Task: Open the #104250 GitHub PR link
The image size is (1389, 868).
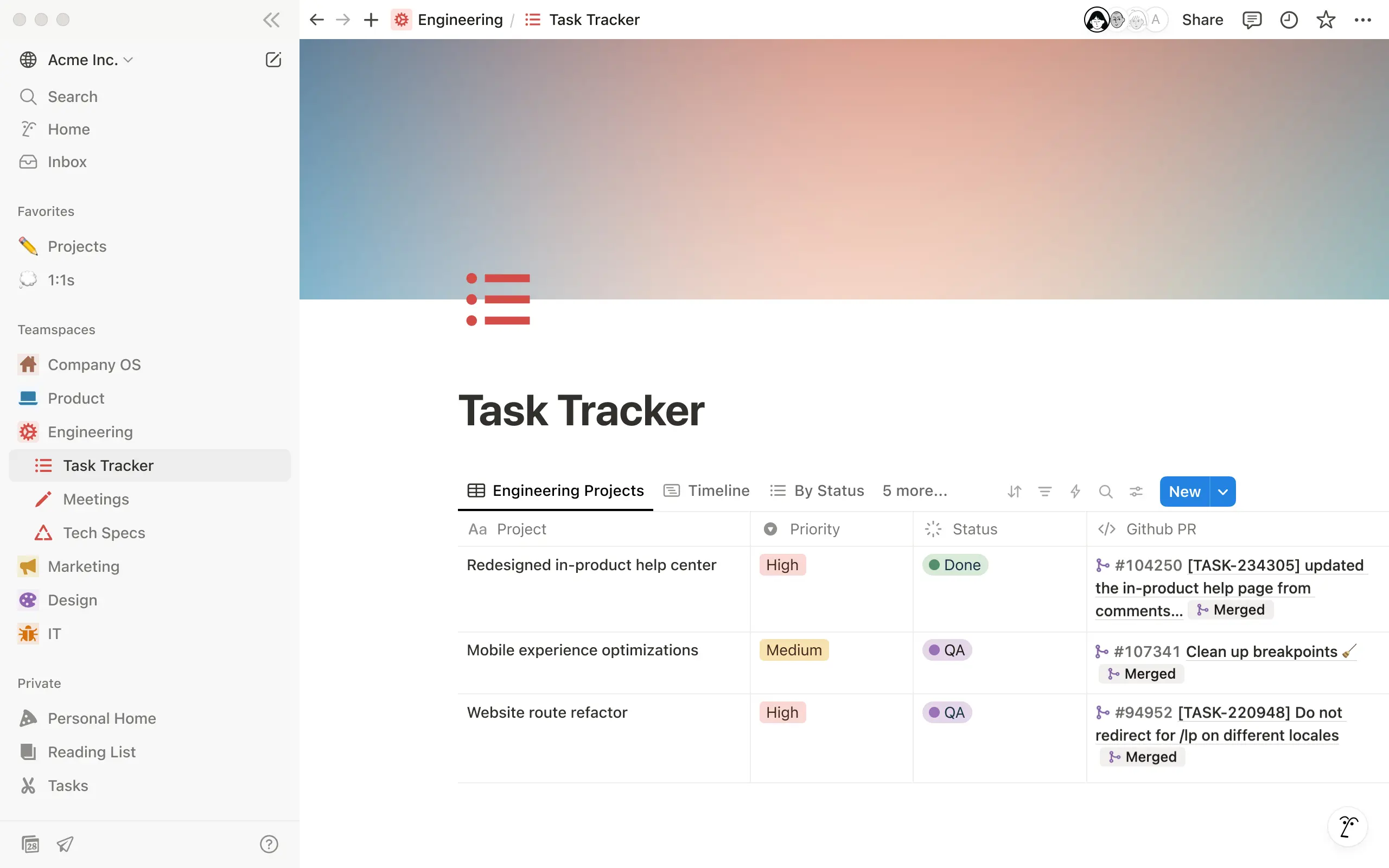Action: click(1231, 588)
